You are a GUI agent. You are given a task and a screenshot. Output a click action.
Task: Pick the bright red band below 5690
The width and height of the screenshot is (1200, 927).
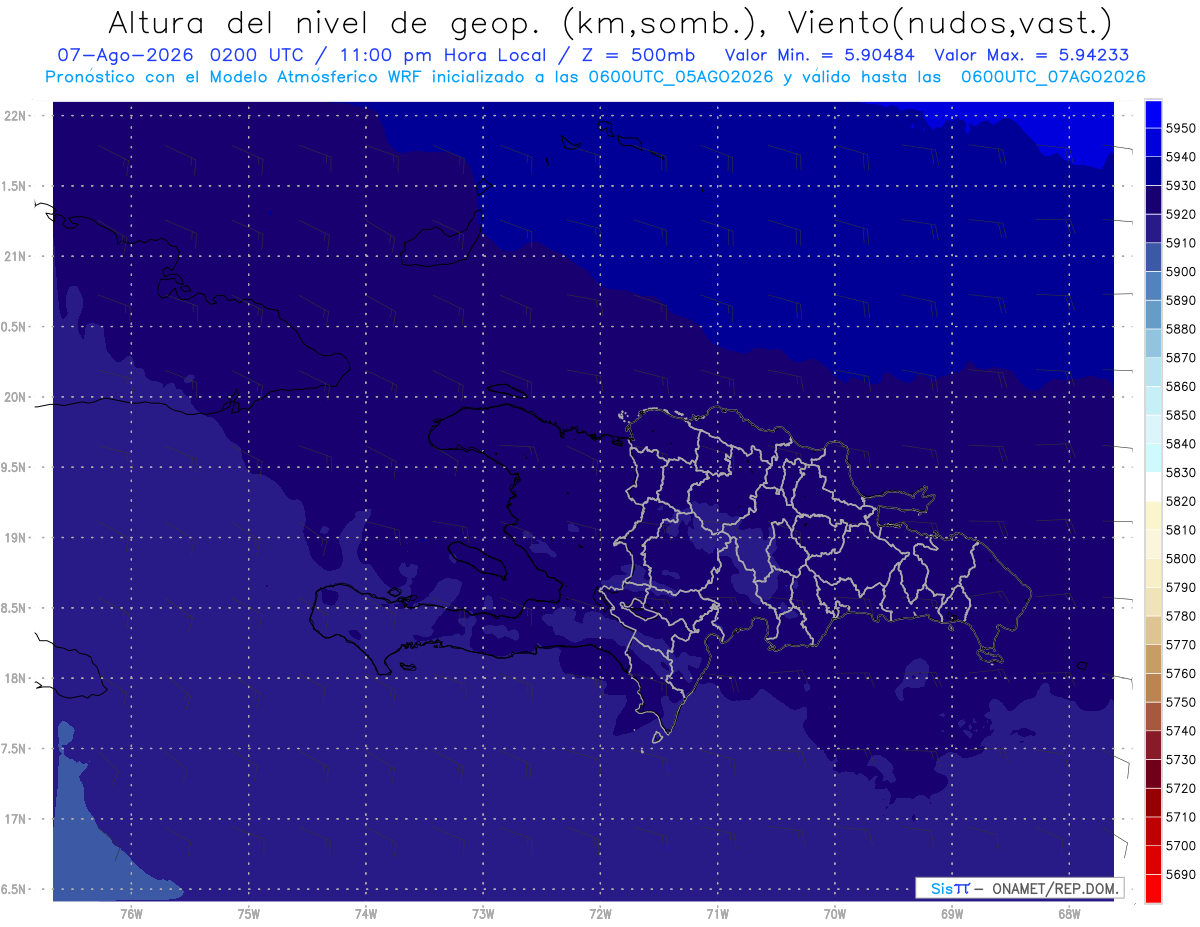pos(1153,888)
